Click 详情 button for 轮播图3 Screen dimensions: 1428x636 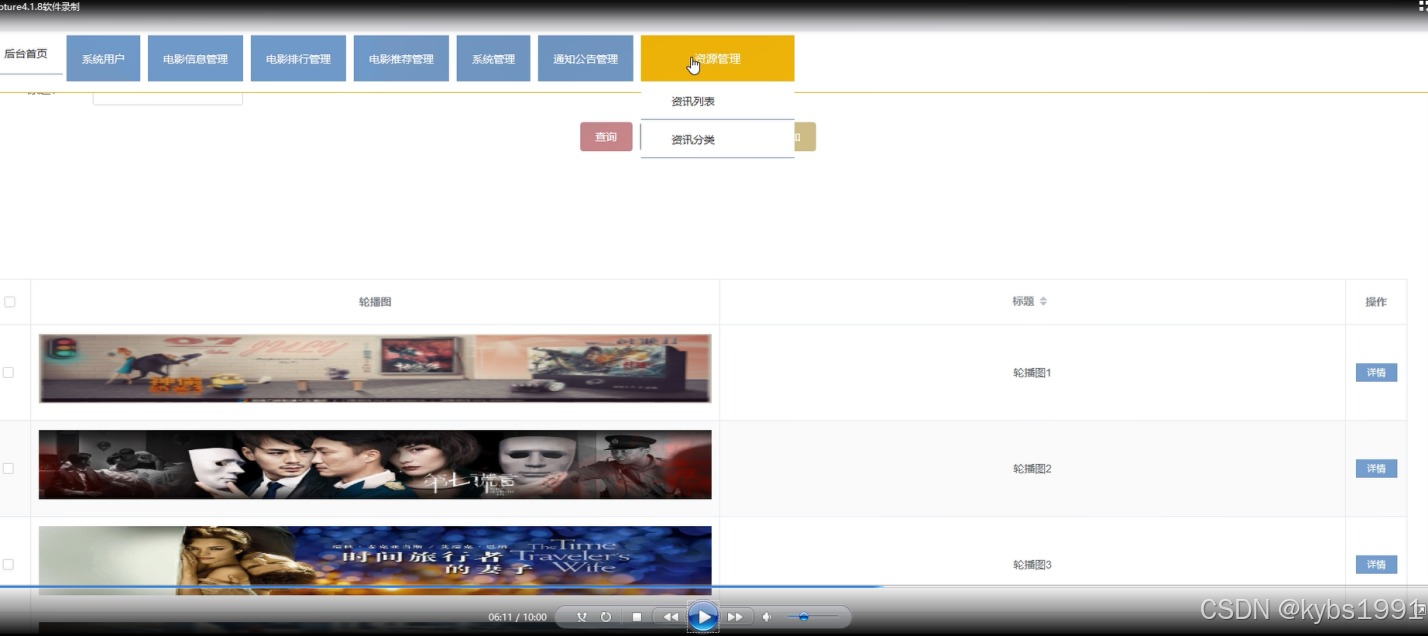[1376, 564]
